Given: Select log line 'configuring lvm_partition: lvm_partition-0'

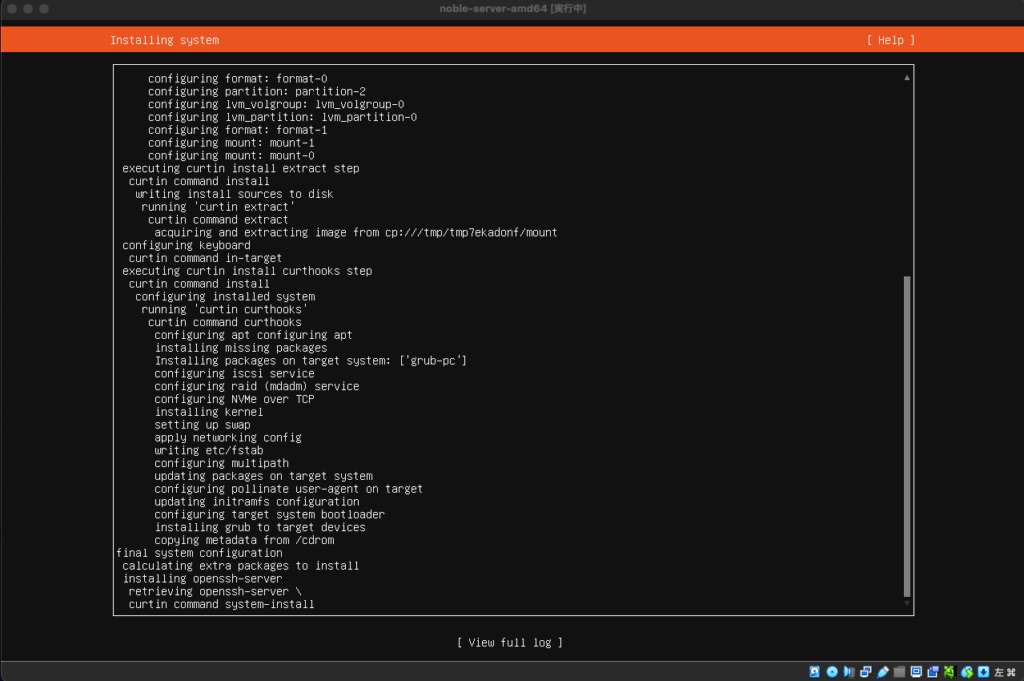Looking at the screenshot, I should [x=282, y=117].
